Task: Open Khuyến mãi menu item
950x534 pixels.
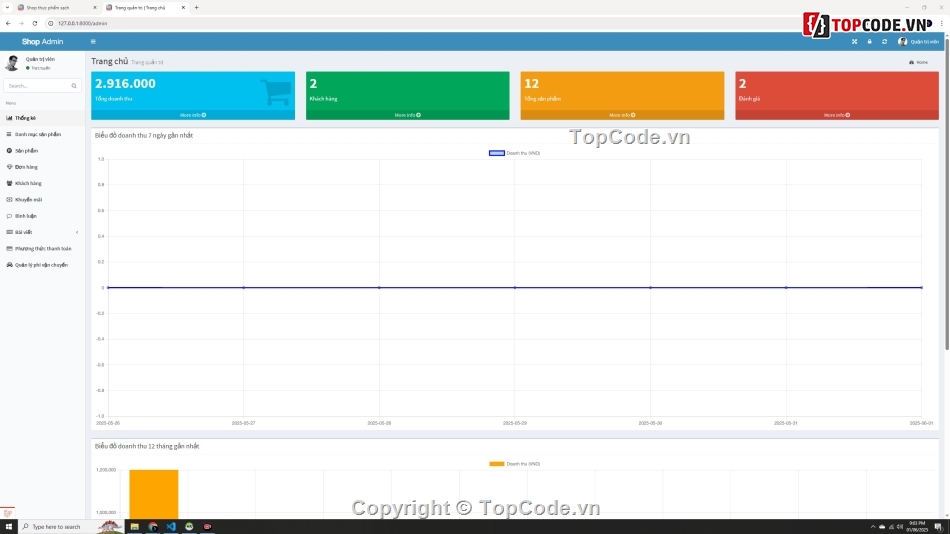Action: pos(42,200)
